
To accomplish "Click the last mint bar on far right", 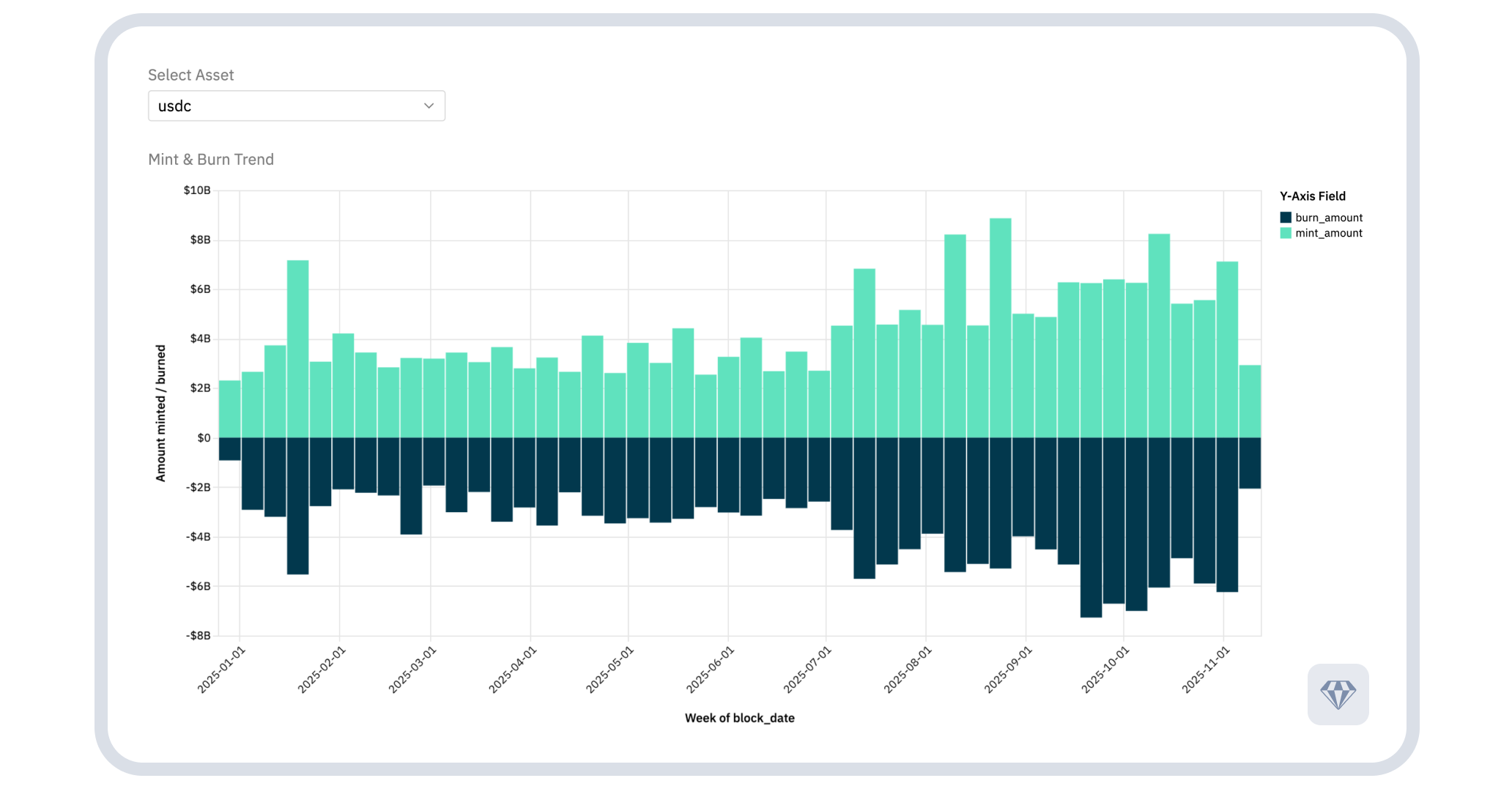I will (1250, 401).
